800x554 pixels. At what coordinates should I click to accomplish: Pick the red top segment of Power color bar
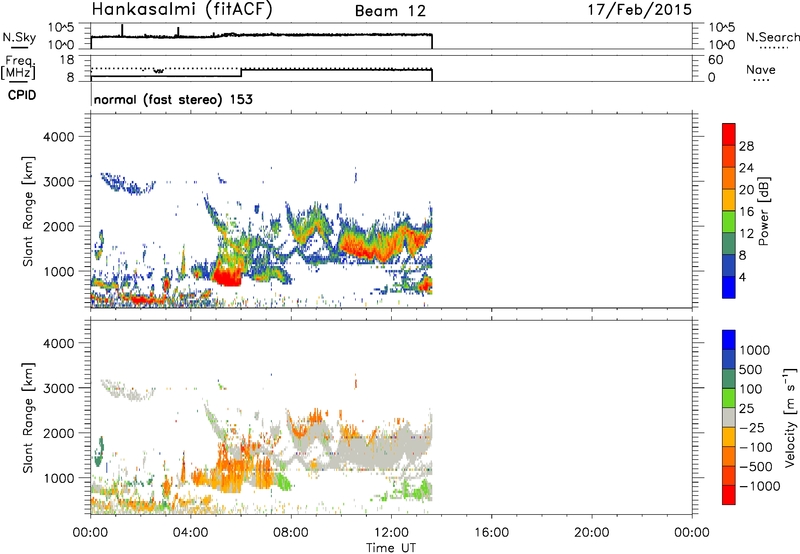729,134
